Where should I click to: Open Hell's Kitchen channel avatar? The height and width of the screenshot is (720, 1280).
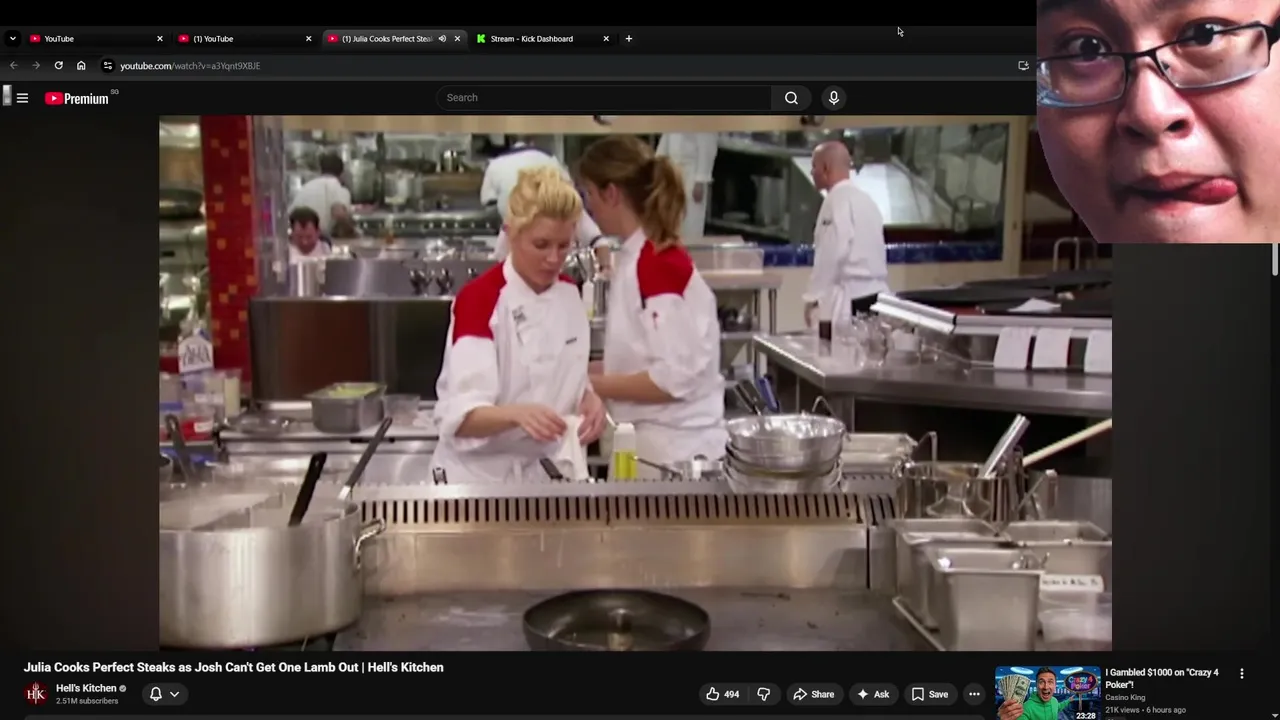pyautogui.click(x=36, y=693)
